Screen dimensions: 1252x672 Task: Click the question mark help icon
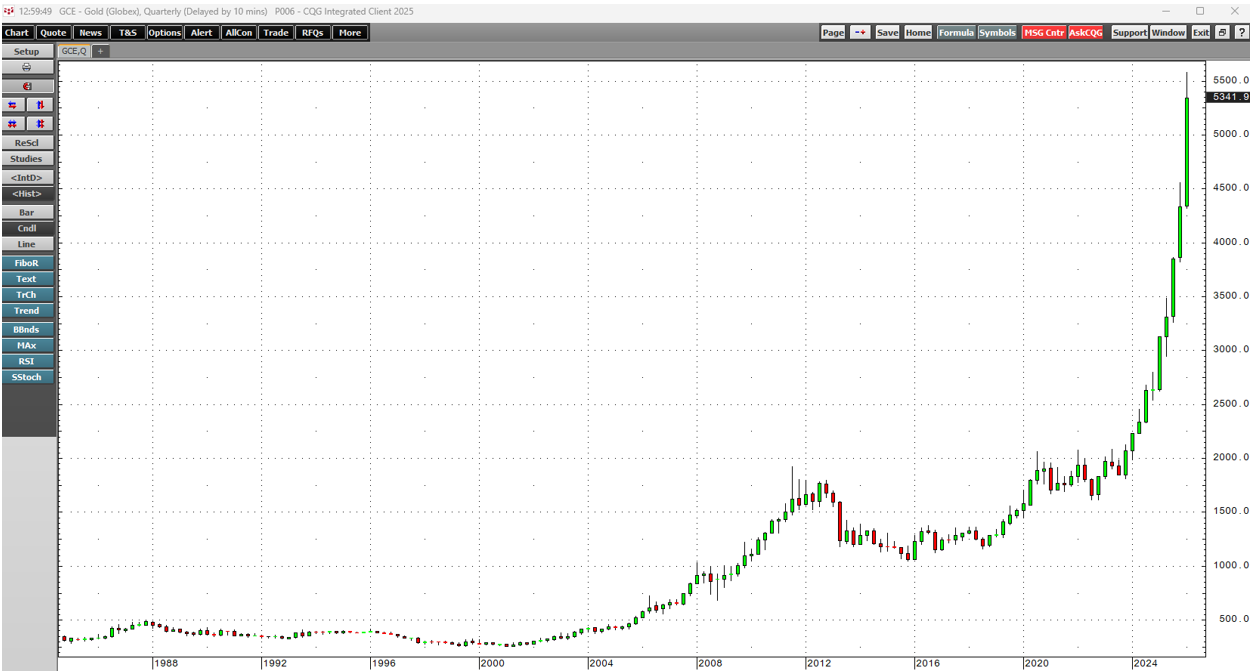point(1241,33)
